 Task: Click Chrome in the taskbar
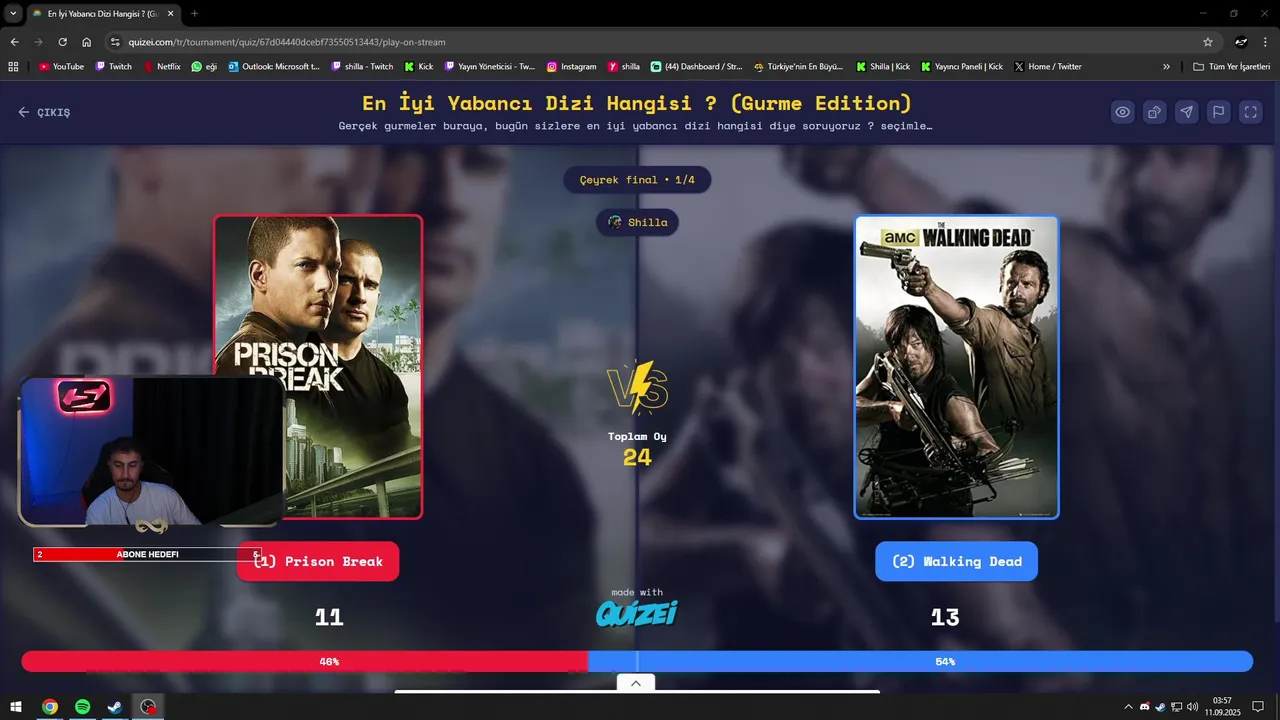click(49, 707)
